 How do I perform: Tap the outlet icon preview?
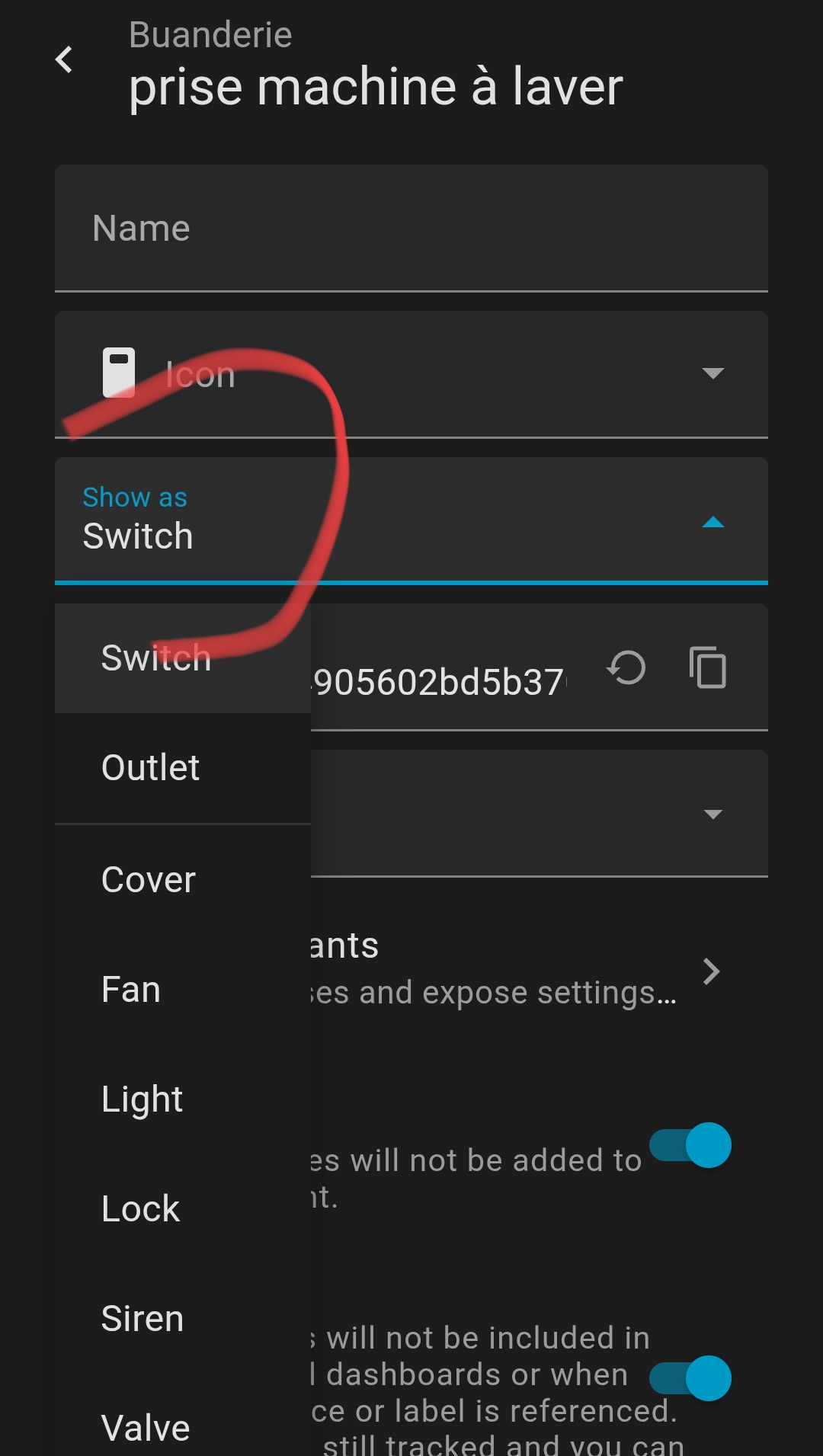point(119,373)
